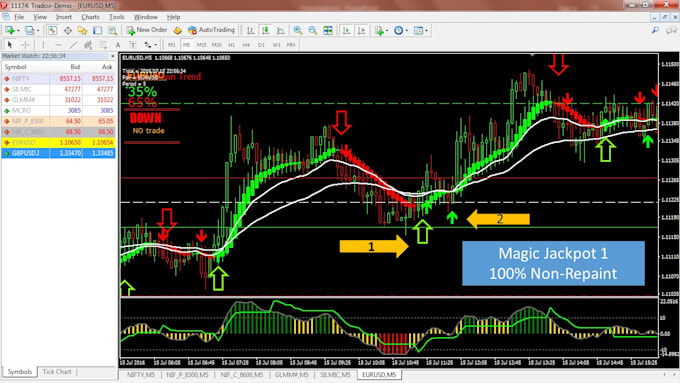
Task: Toggle Chart Shift icon
Action: point(361,30)
